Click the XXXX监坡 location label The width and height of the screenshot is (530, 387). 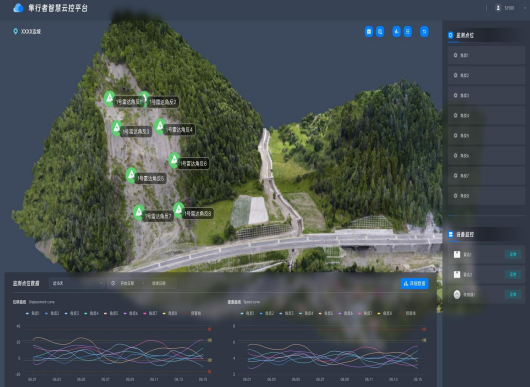click(x=31, y=31)
